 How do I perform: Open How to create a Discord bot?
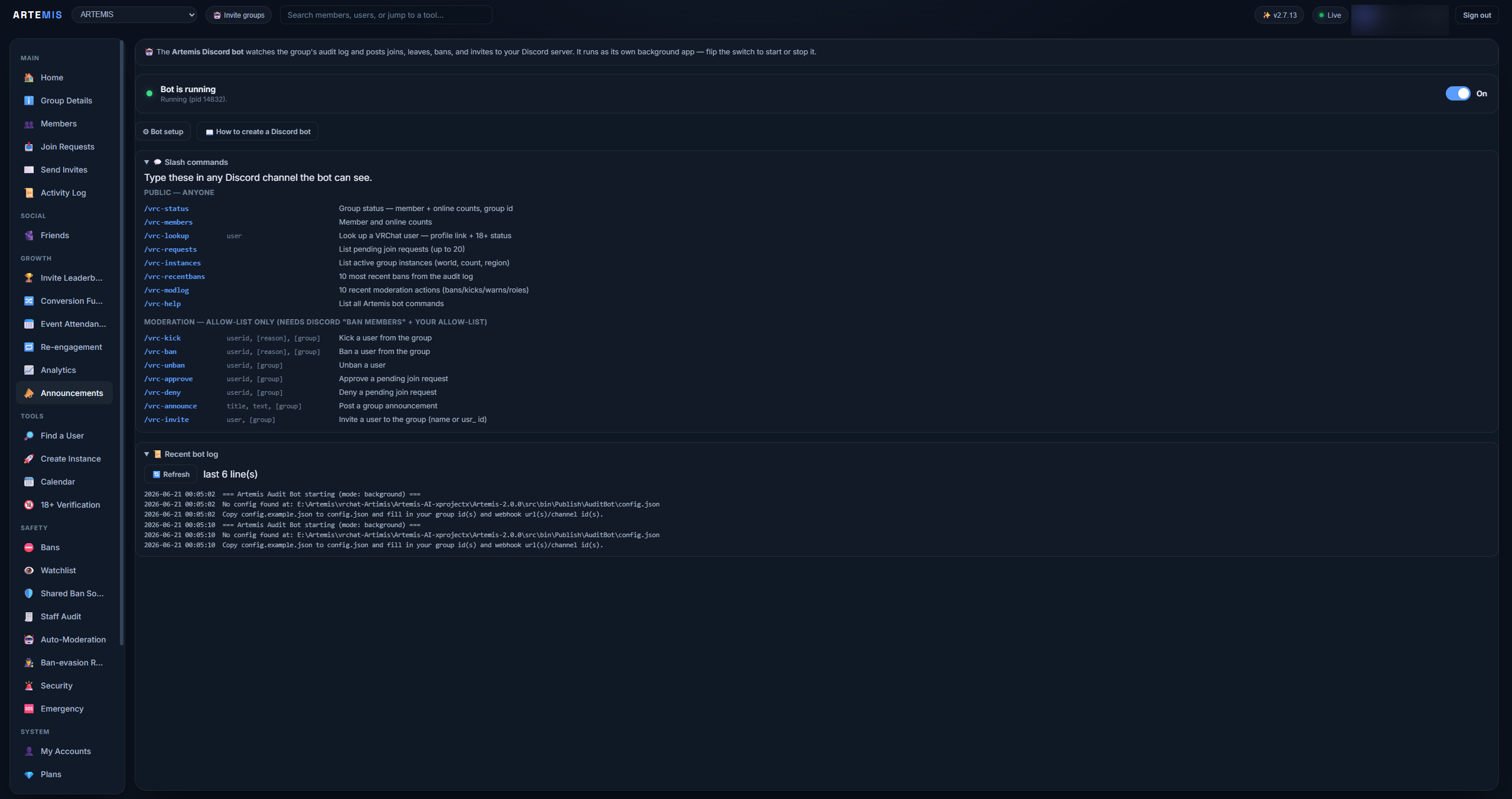coord(258,132)
